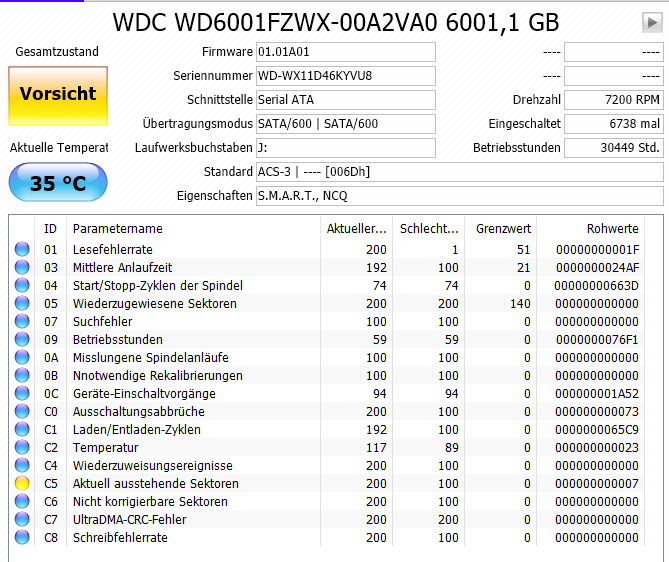The width and height of the screenshot is (669, 562).
Task: Click the status orb for Laden/Entladen-Zyklen
Action: point(22,429)
